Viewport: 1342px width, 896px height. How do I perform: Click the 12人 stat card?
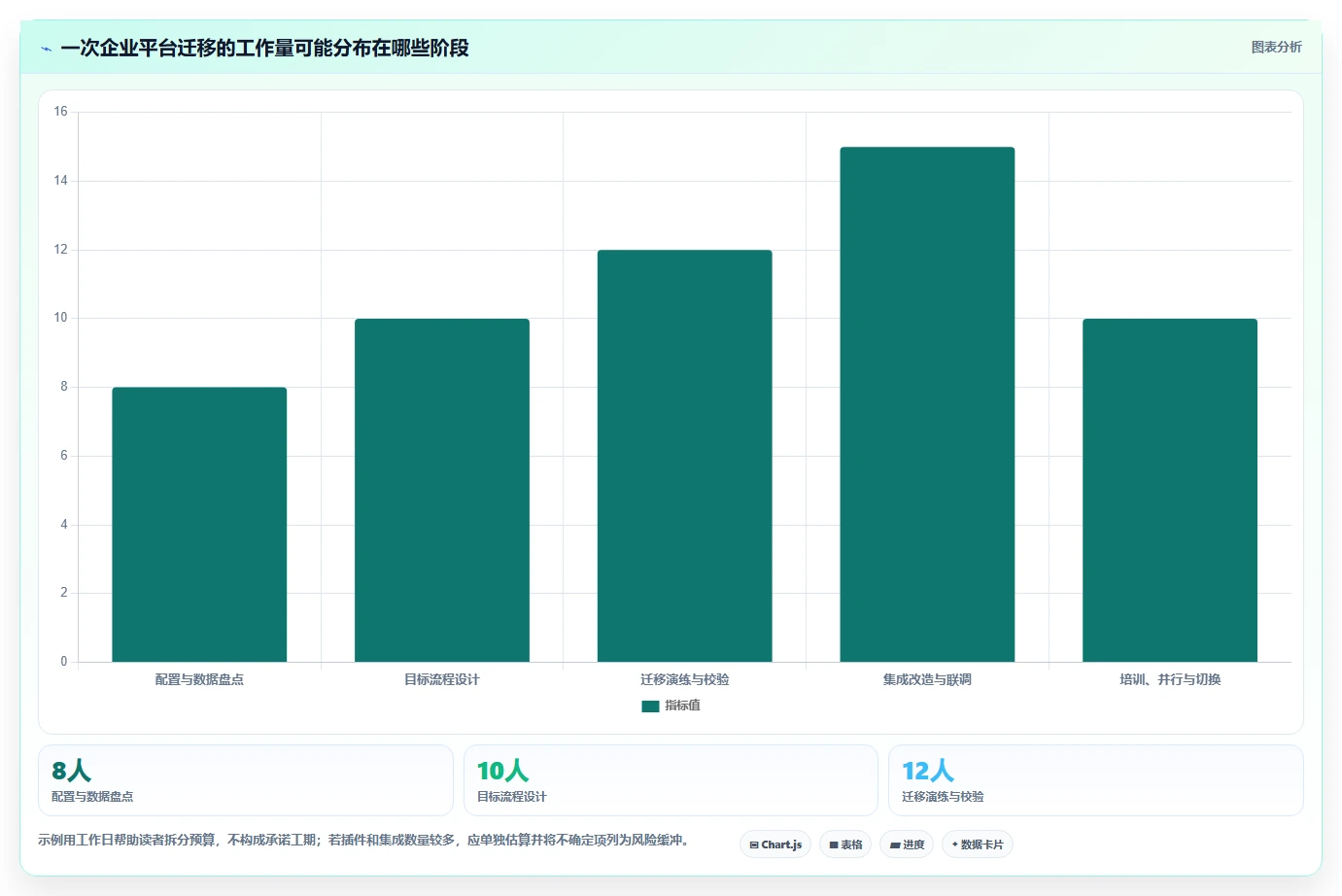tap(1096, 780)
